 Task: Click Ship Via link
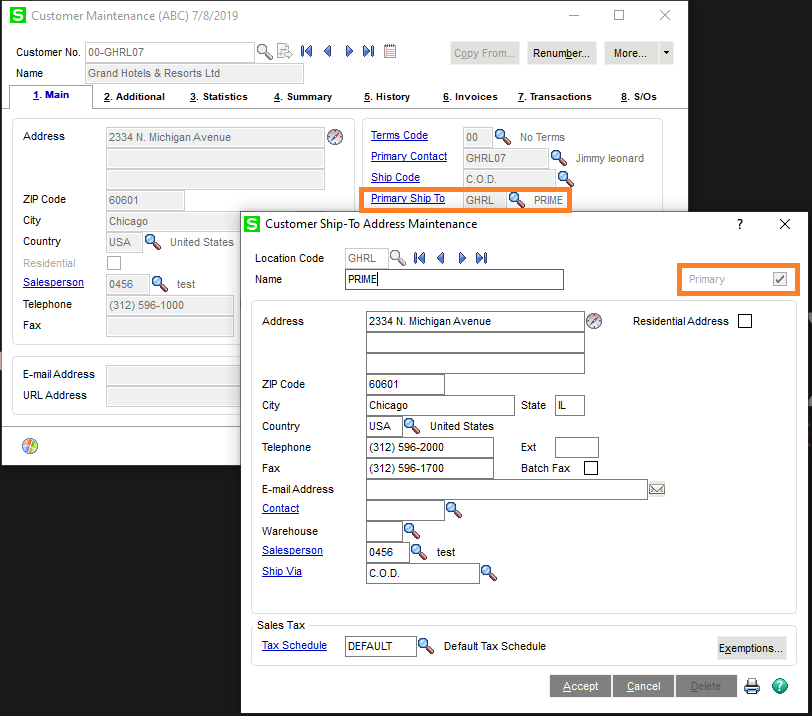282,571
